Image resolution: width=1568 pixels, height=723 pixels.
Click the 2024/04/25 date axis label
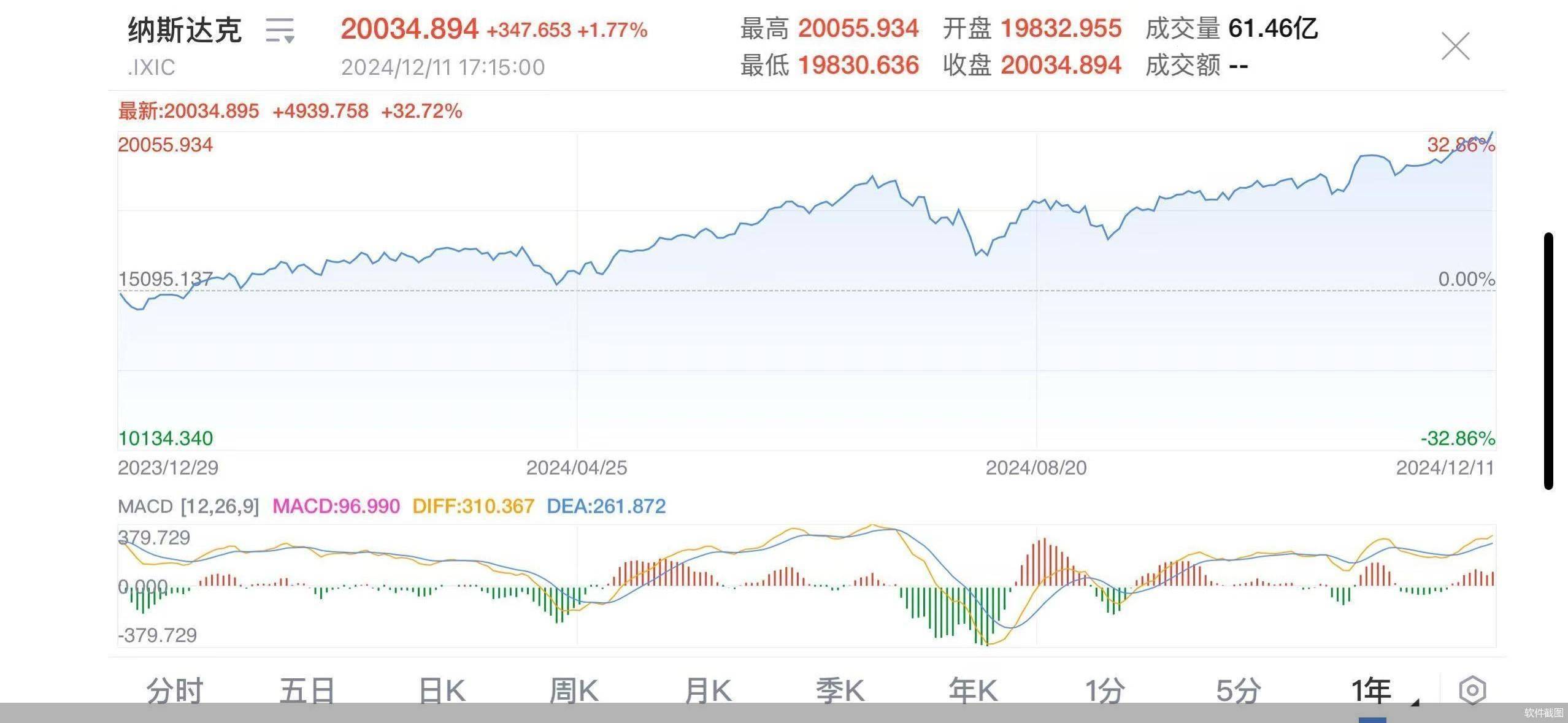(x=575, y=469)
